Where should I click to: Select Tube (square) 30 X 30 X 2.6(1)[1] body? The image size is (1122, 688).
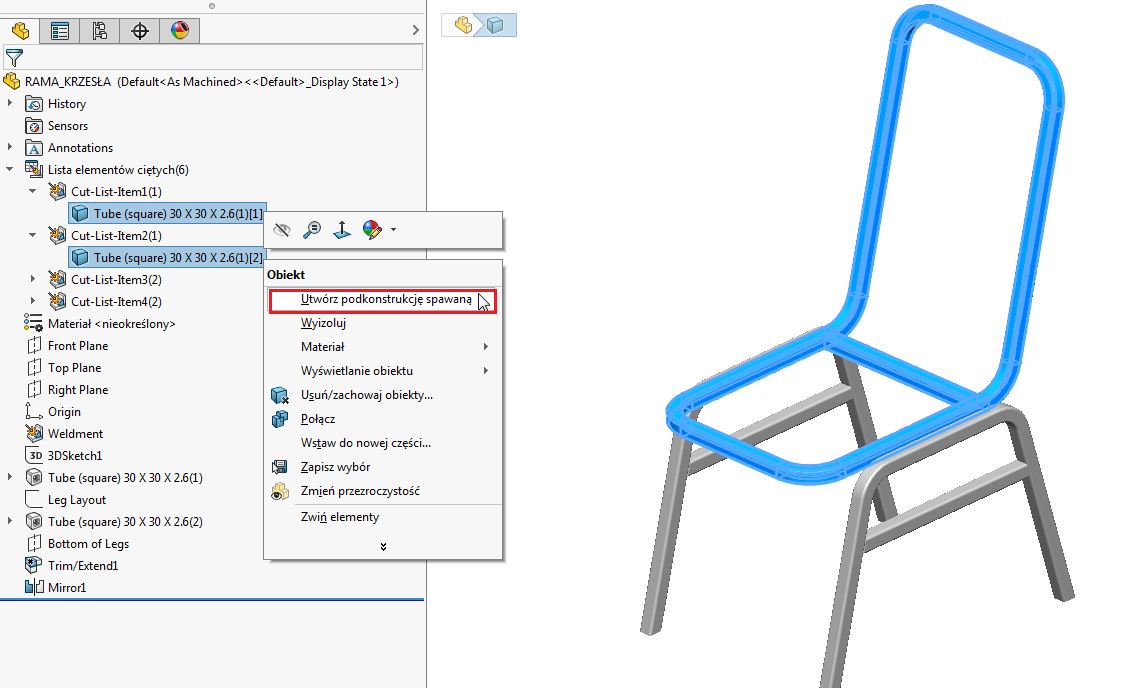168,213
